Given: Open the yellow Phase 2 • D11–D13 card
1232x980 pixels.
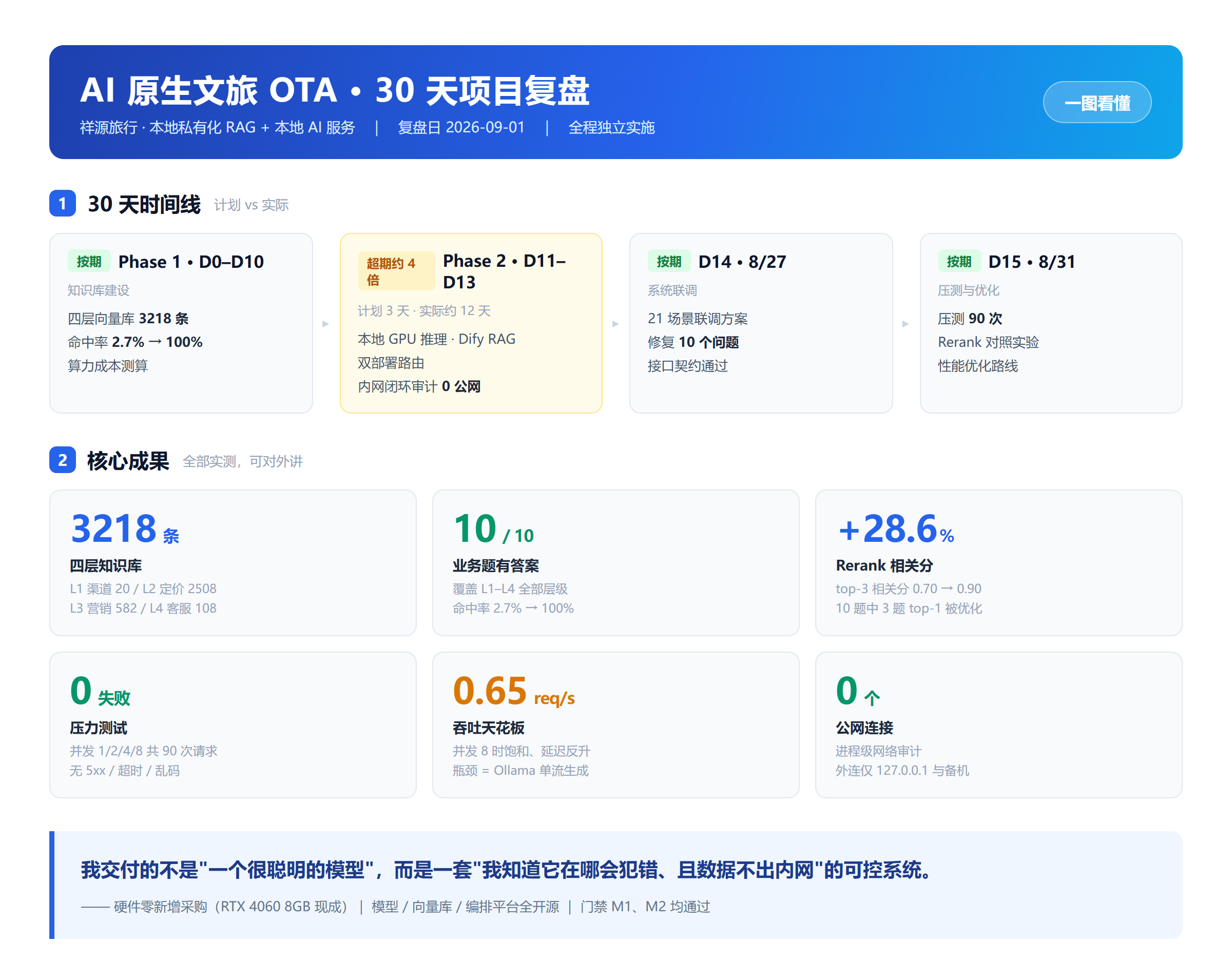Looking at the screenshot, I should (x=471, y=323).
